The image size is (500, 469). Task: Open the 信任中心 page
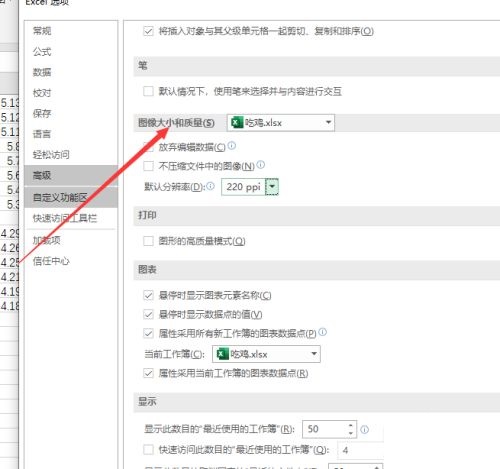51,261
